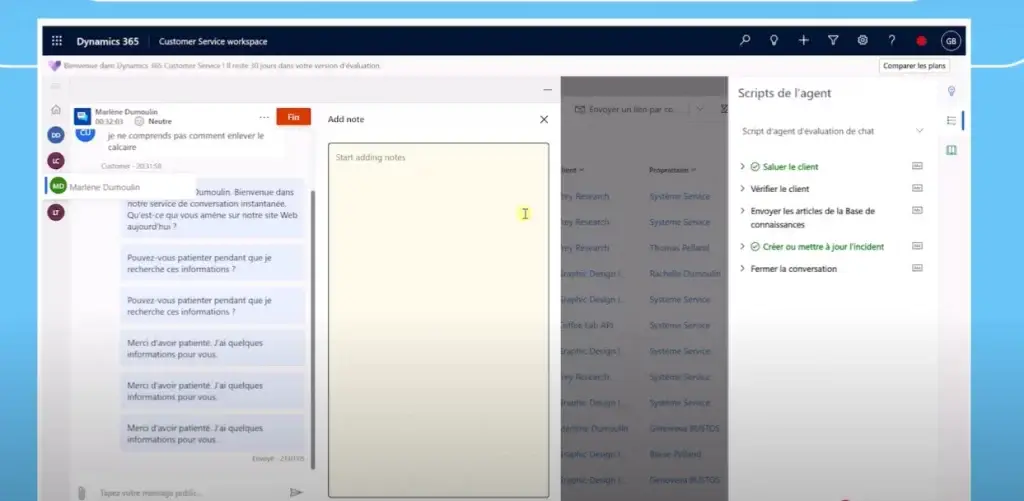The width and height of the screenshot is (1024, 501).
Task: Expand the Fermer la conversation script step
Action: [x=743, y=268]
